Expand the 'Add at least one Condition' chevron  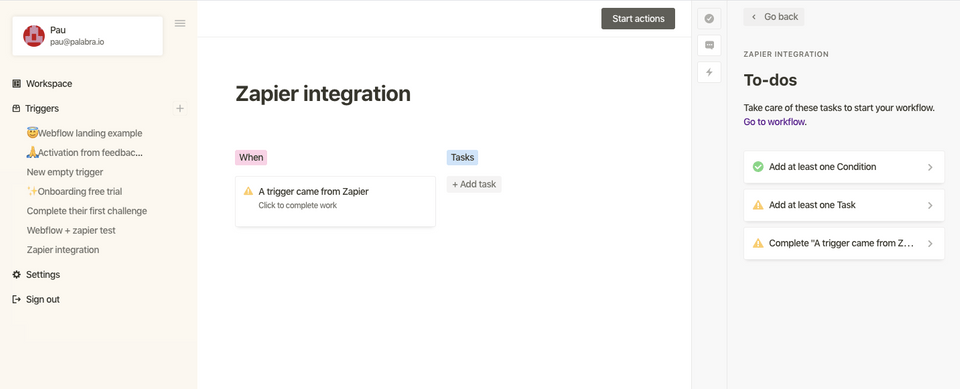click(930, 167)
